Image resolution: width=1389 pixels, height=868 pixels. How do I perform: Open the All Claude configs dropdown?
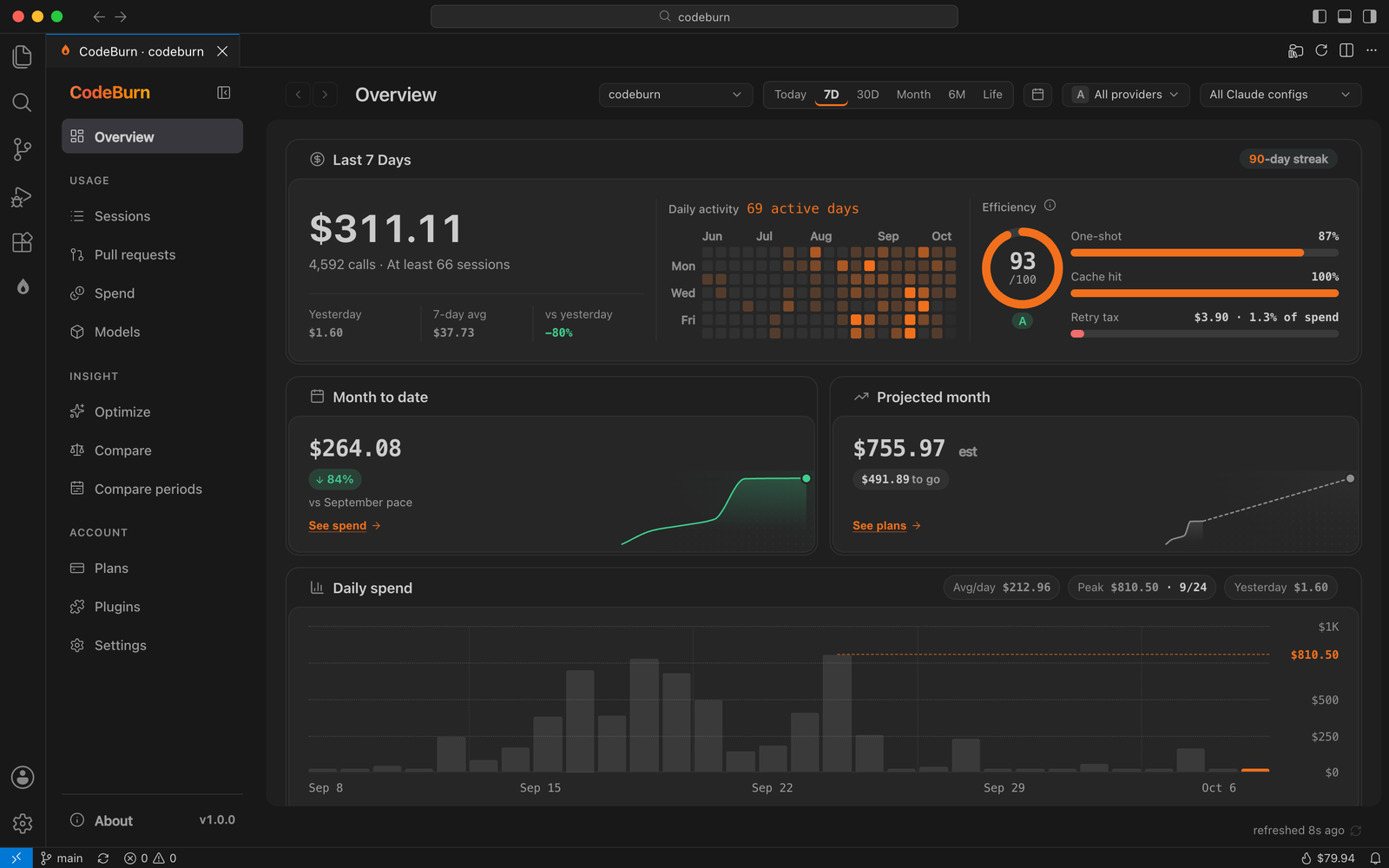pos(1280,95)
